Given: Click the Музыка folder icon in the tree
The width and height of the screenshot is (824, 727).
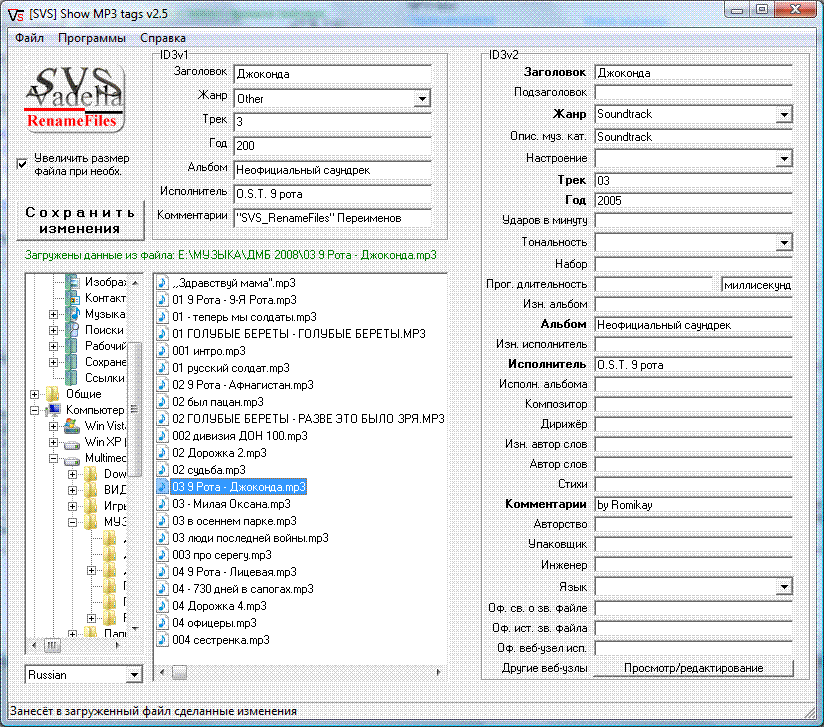Looking at the screenshot, I should pyautogui.click(x=73, y=314).
